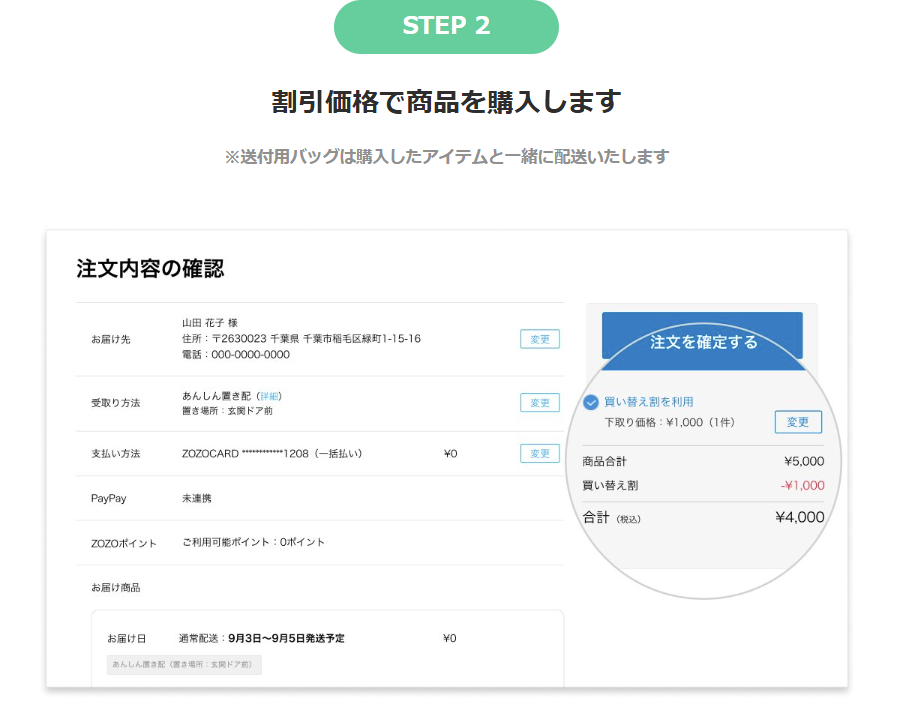Click the 注文内容の確認 title
This screenshot has width=904, height=720.
click(150, 268)
